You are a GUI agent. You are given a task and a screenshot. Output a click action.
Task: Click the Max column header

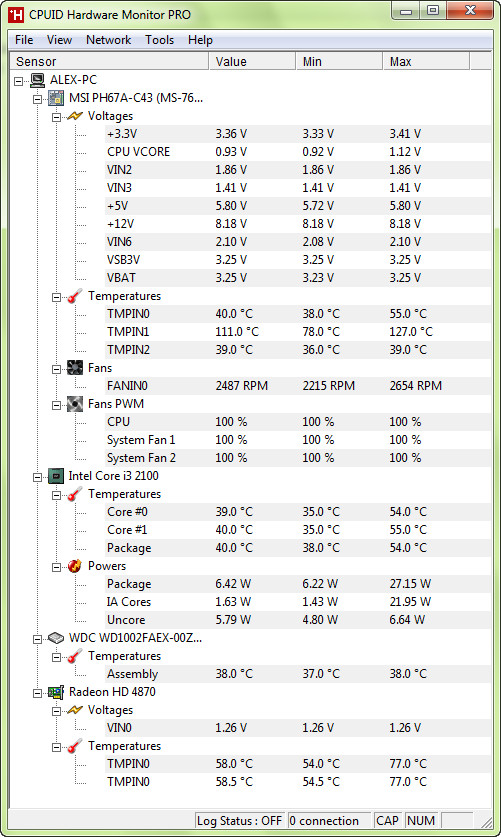(x=426, y=61)
